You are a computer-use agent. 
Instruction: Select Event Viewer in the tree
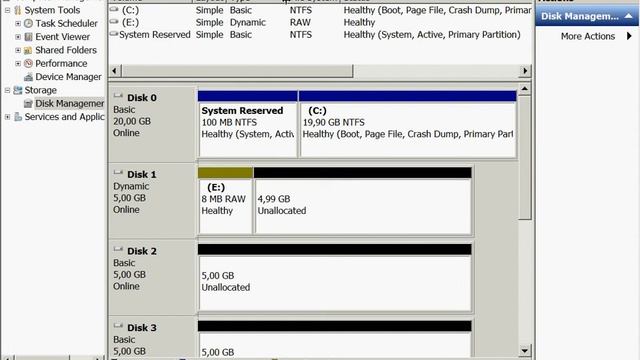[62, 37]
